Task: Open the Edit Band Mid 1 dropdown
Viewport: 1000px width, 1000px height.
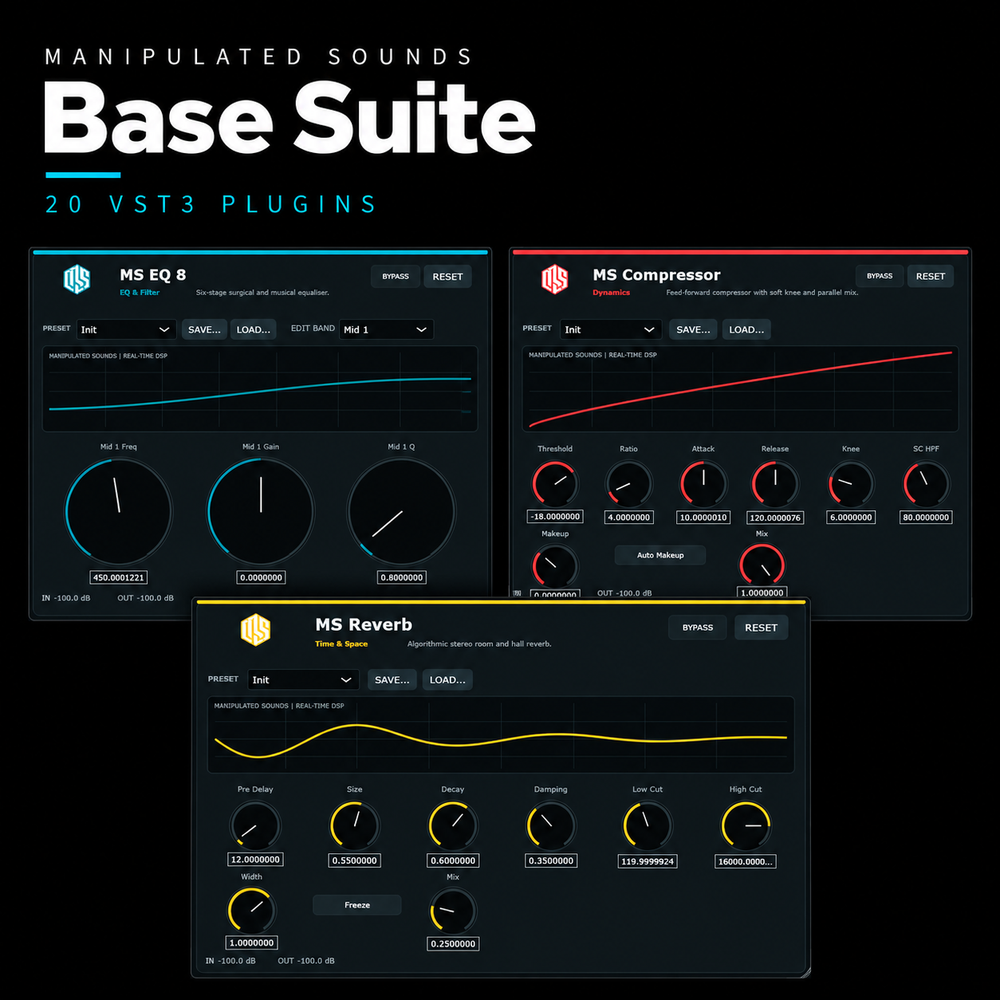Action: click(386, 329)
